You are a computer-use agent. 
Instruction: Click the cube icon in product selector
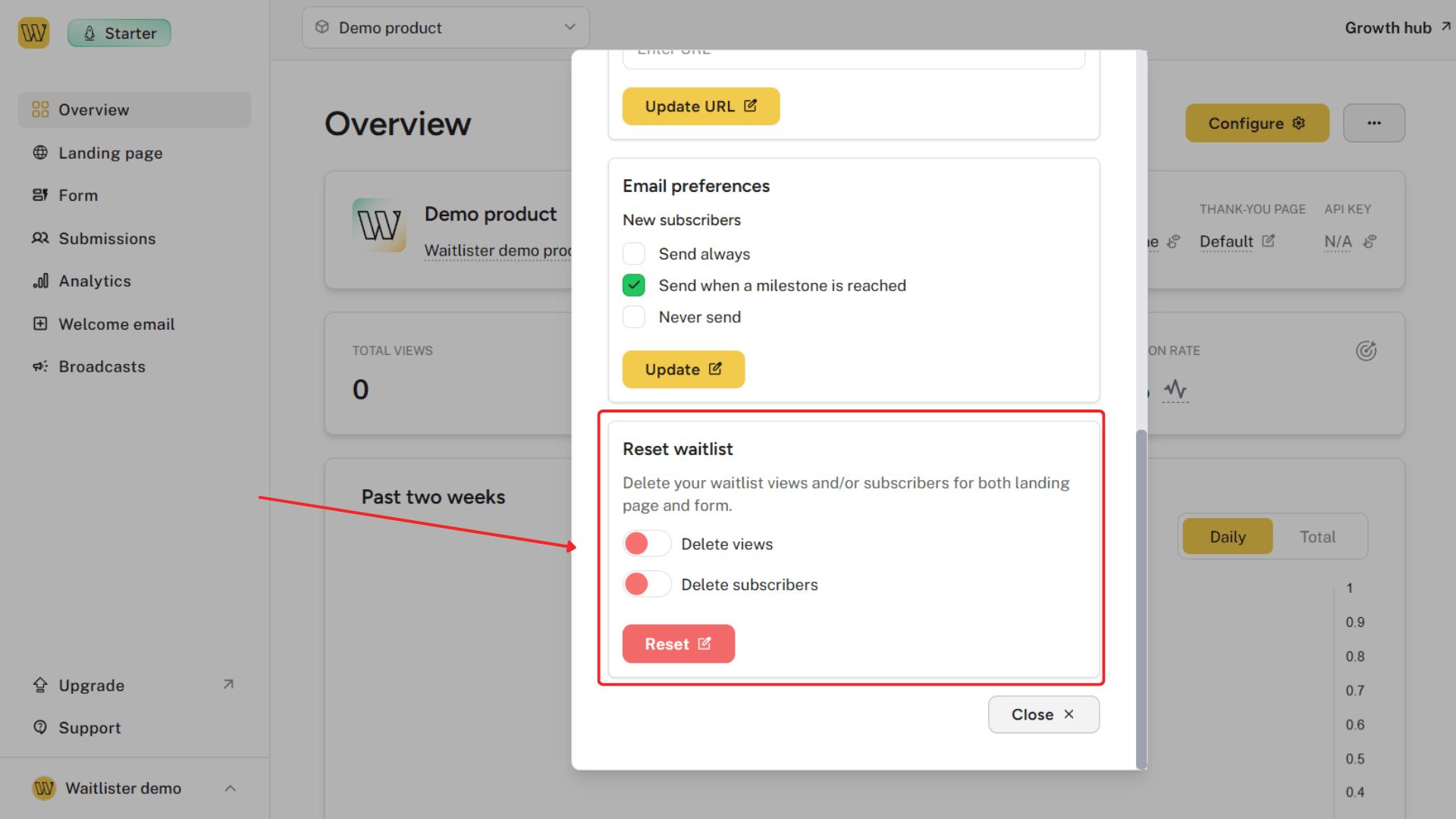click(322, 27)
